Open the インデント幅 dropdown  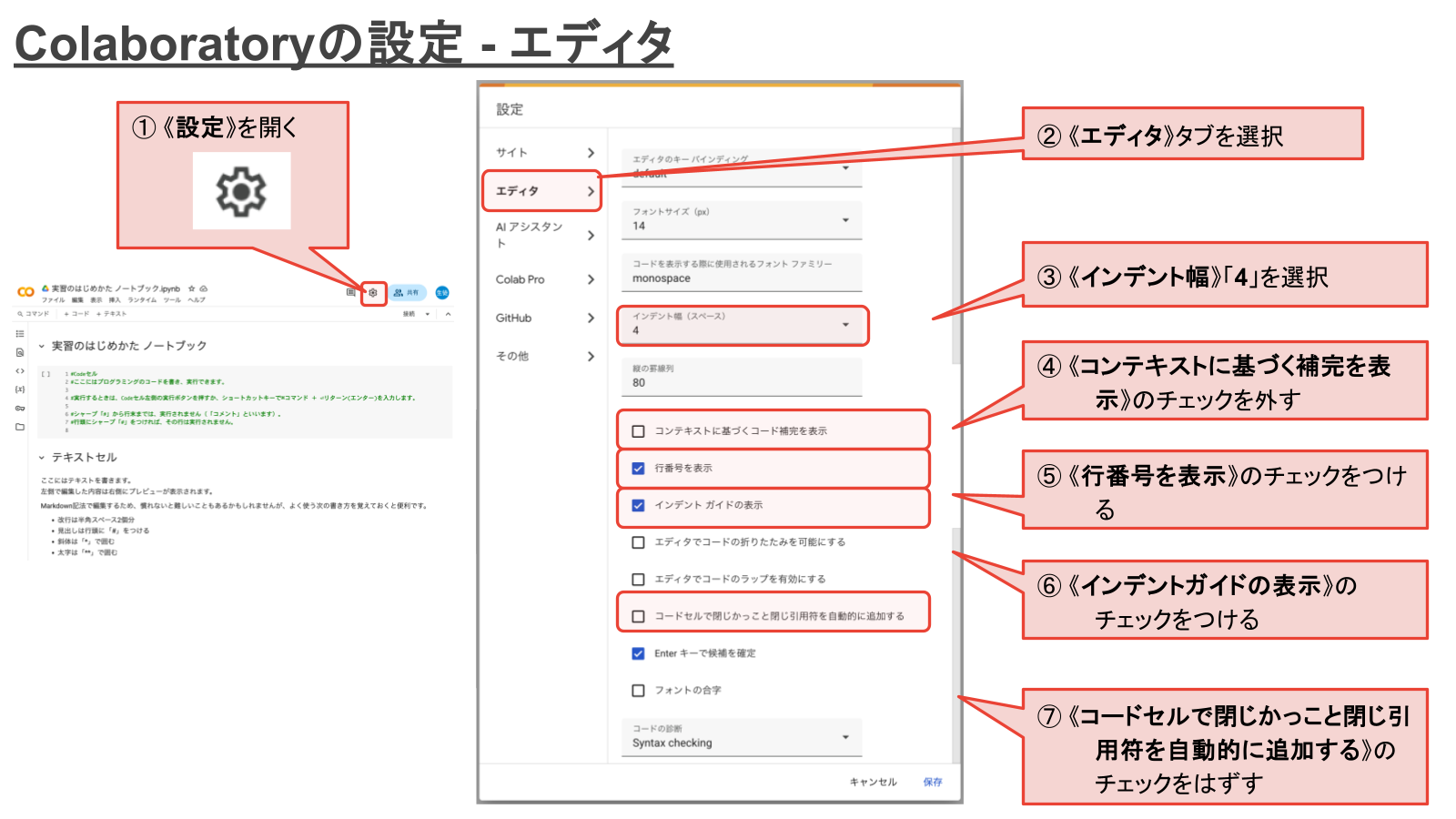coord(742,325)
